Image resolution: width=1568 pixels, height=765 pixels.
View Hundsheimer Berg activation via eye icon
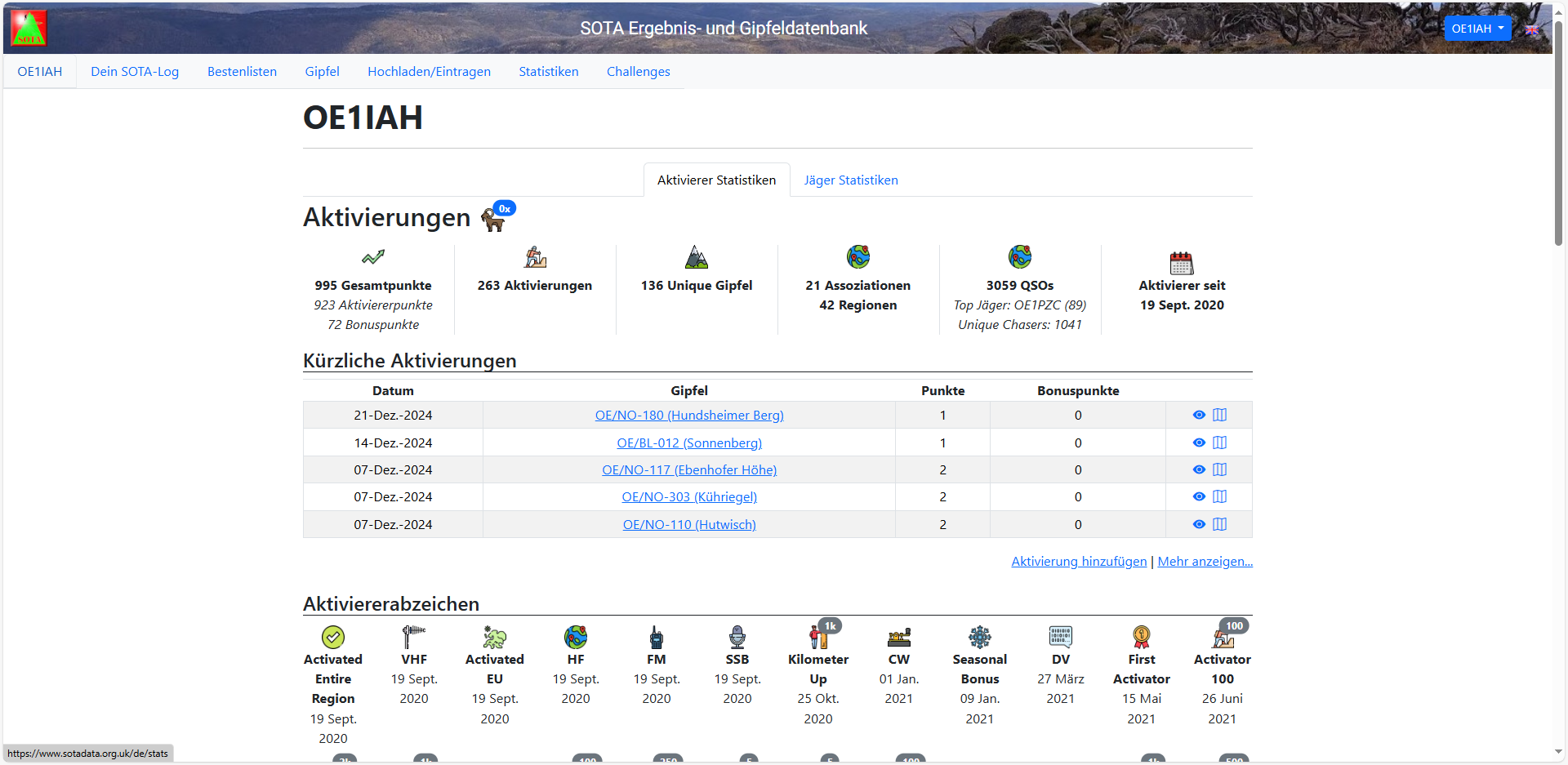[1198, 415]
